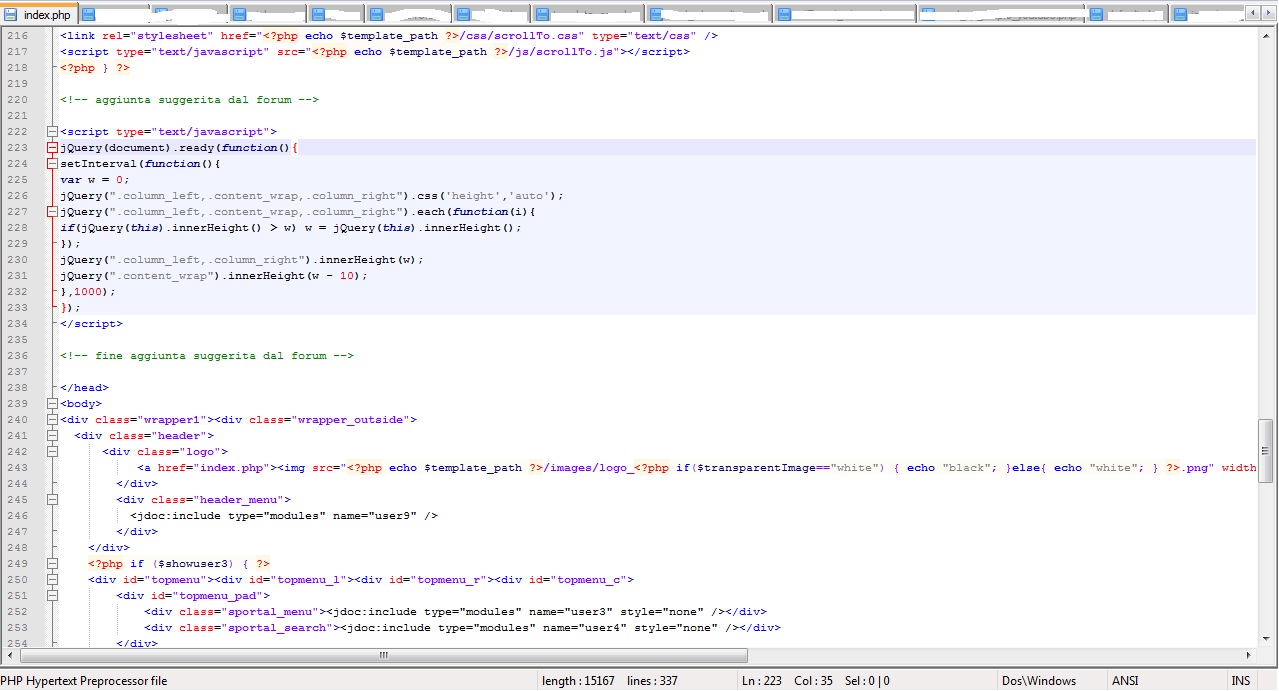Viewport: 1279px width, 691px height.
Task: Click line number 233 in the margin
Action: (x=17, y=307)
